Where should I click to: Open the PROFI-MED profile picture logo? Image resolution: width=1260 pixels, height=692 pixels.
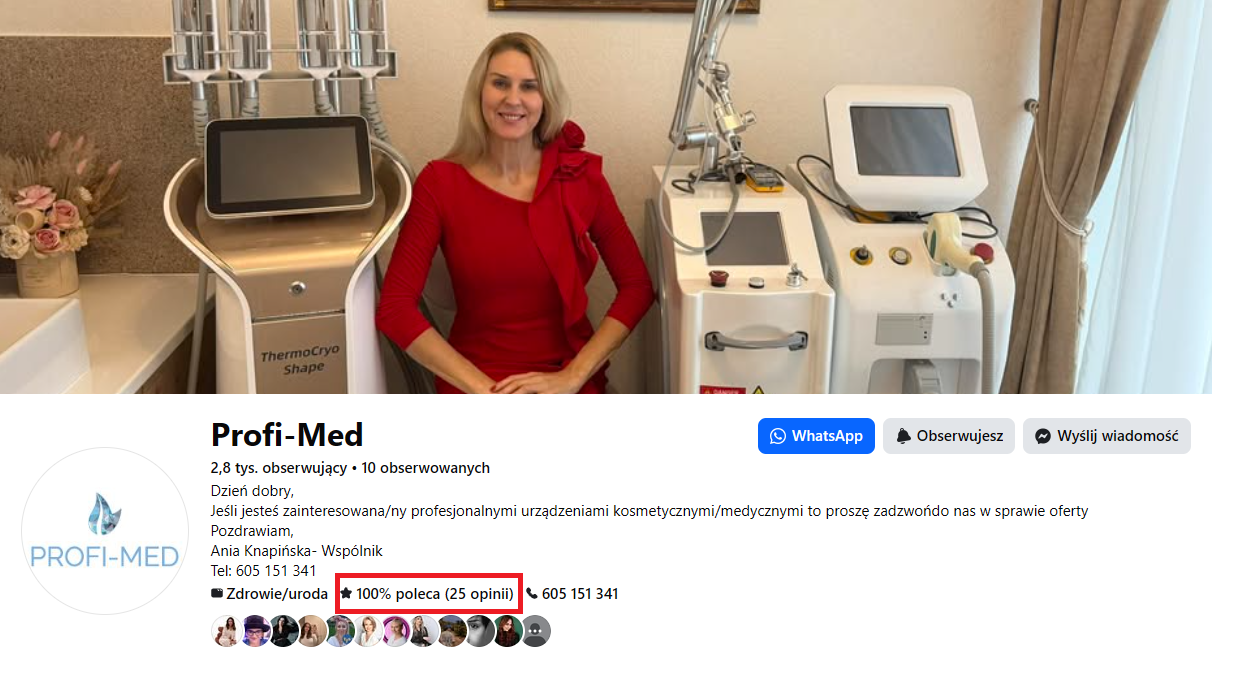tap(105, 531)
